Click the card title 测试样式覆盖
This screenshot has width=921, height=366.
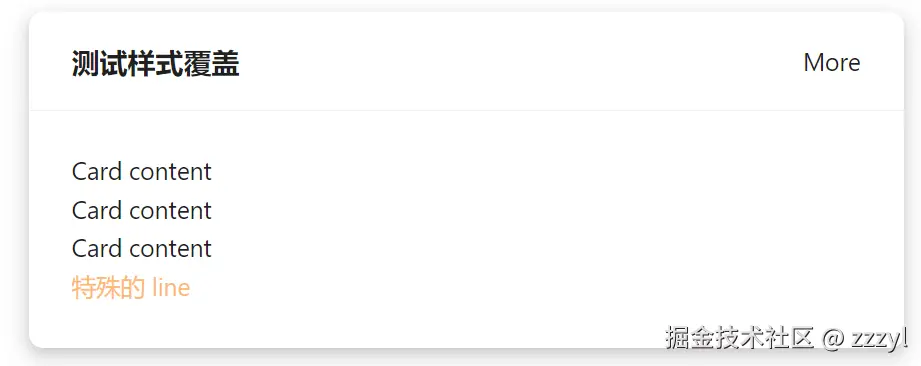click(x=156, y=63)
